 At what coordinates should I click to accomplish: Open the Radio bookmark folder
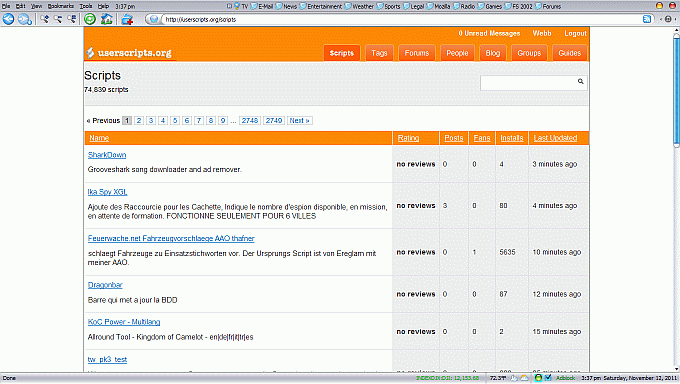(x=464, y=6)
